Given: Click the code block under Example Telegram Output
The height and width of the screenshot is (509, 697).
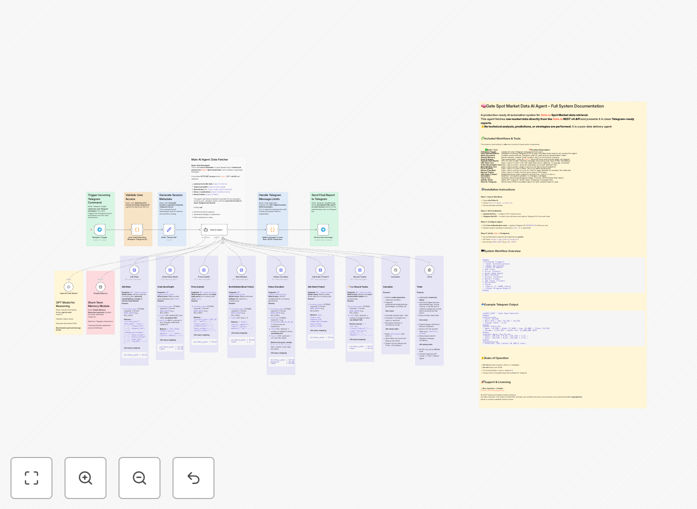Looking at the screenshot, I should point(562,328).
